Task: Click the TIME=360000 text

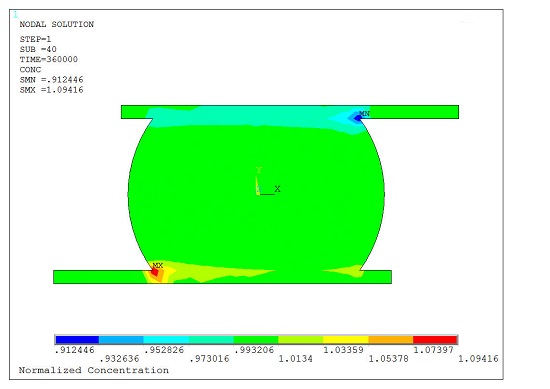Action: pyautogui.click(x=48, y=59)
